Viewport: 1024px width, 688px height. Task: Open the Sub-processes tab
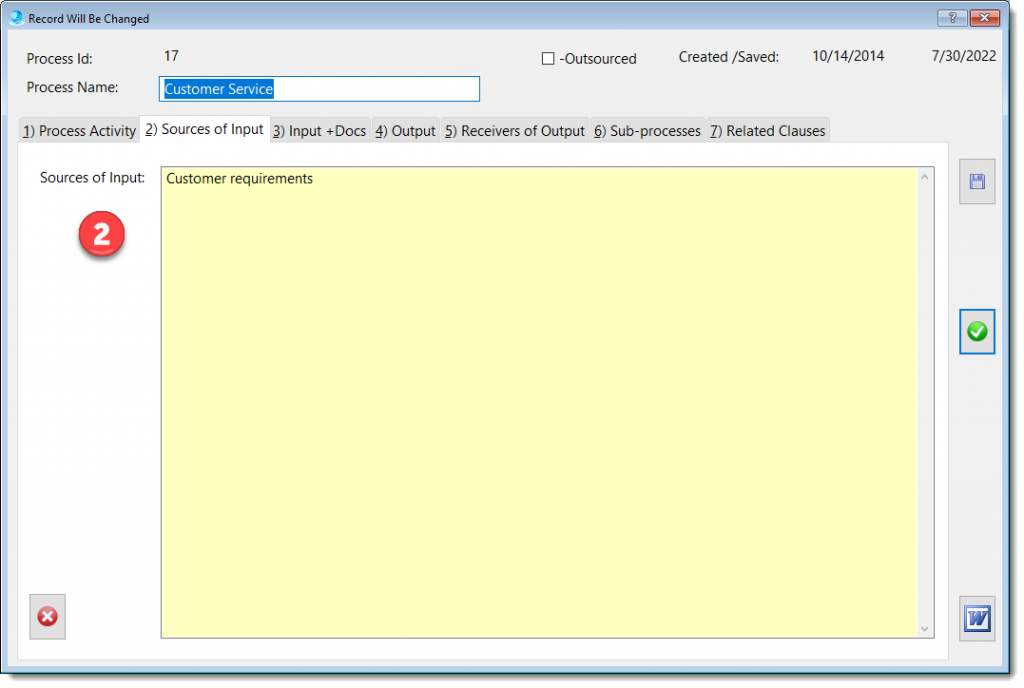(647, 131)
